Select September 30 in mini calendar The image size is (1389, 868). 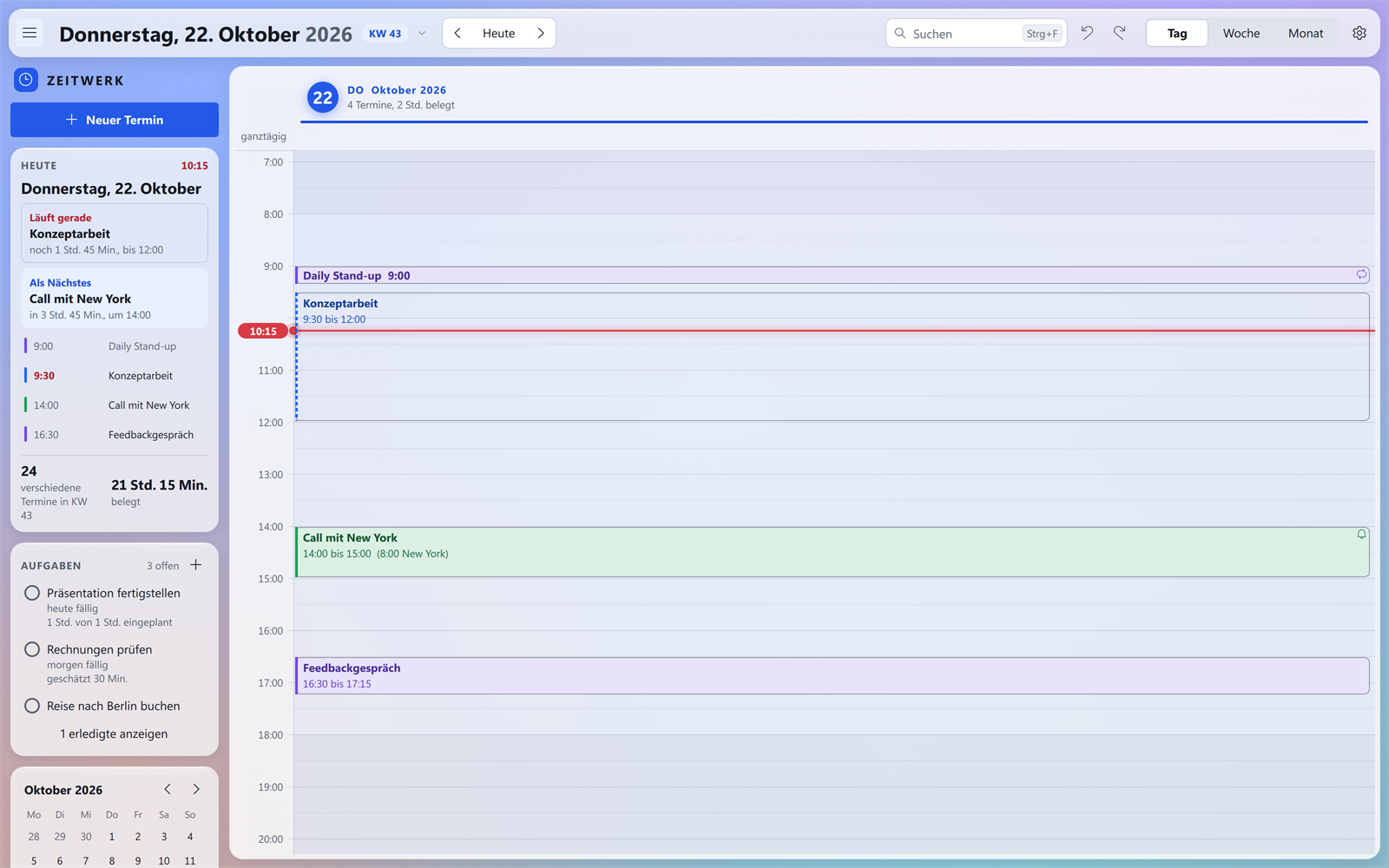click(86, 837)
